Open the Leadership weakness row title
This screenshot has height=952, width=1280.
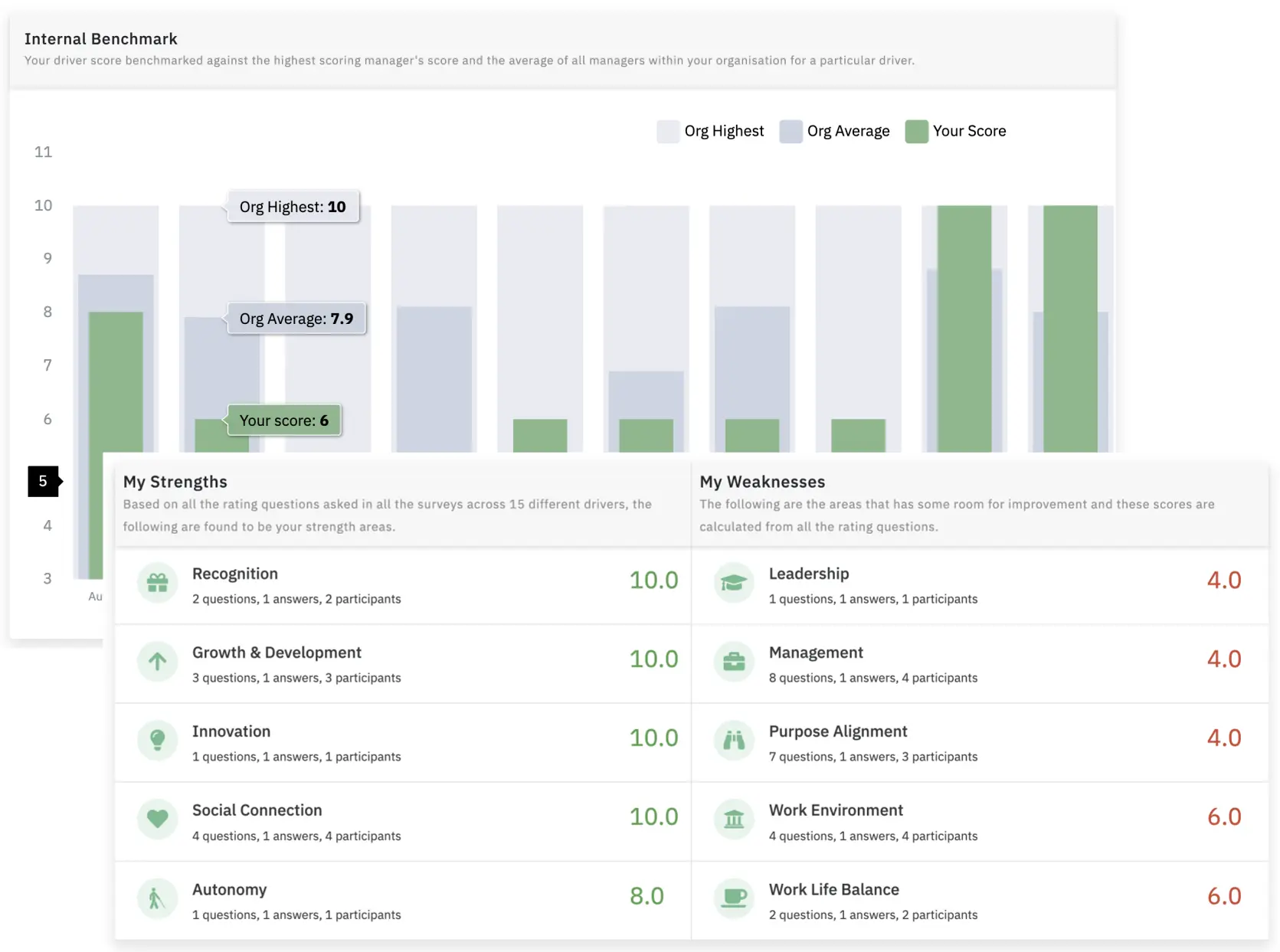[808, 574]
